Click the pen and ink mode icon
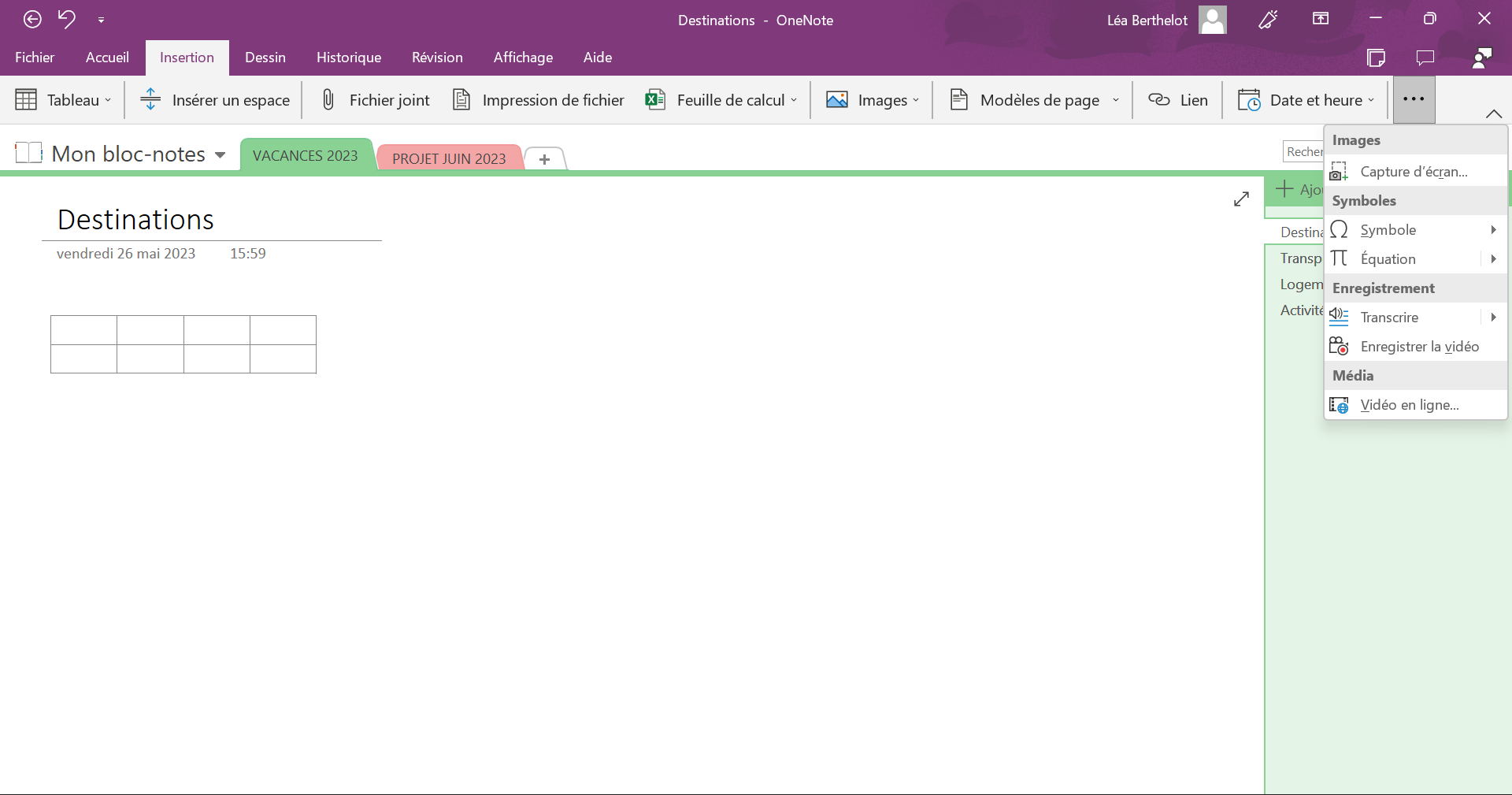The width and height of the screenshot is (1512, 795). click(1268, 20)
